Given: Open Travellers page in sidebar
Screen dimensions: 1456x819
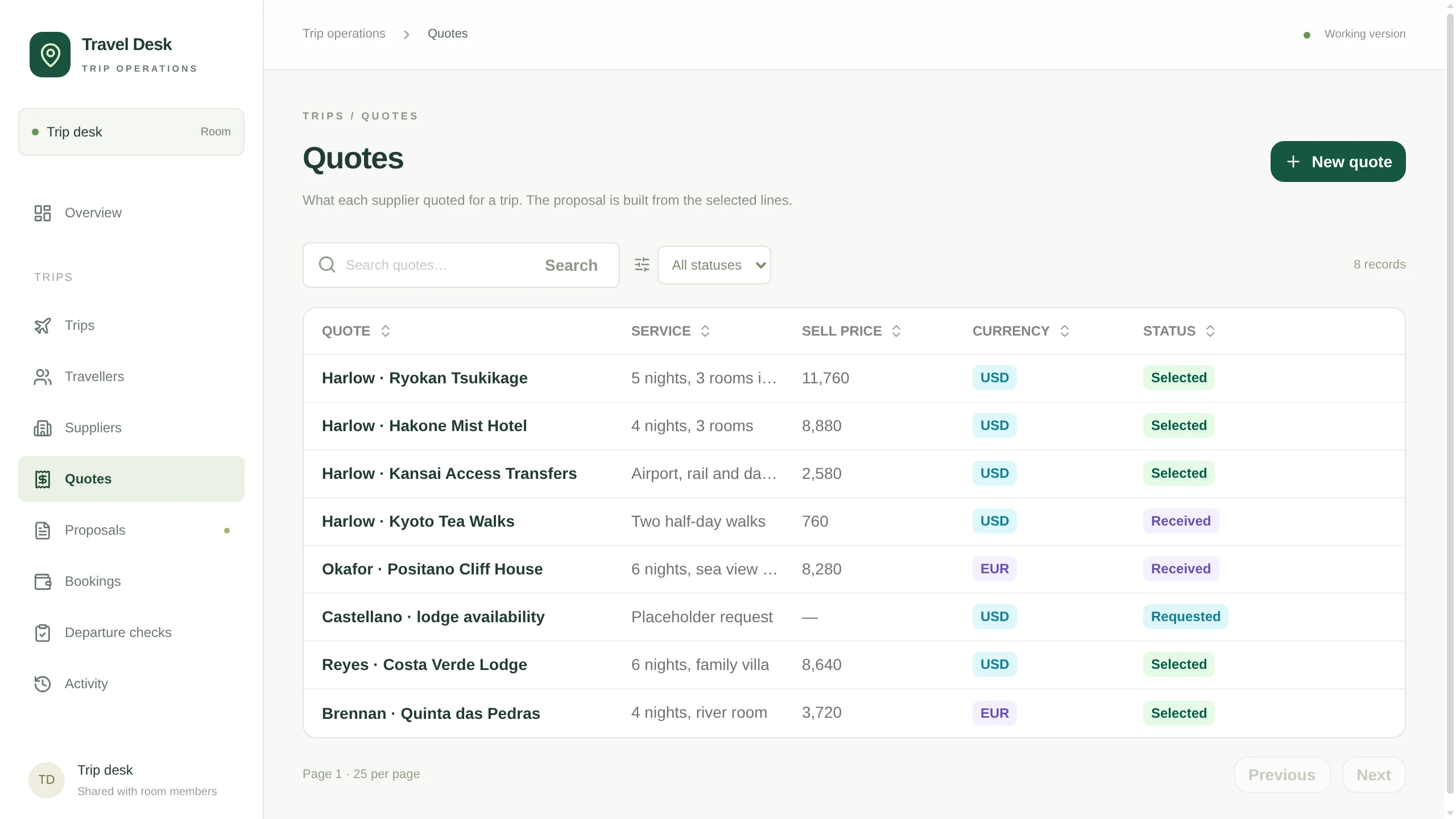Looking at the screenshot, I should [x=131, y=377].
